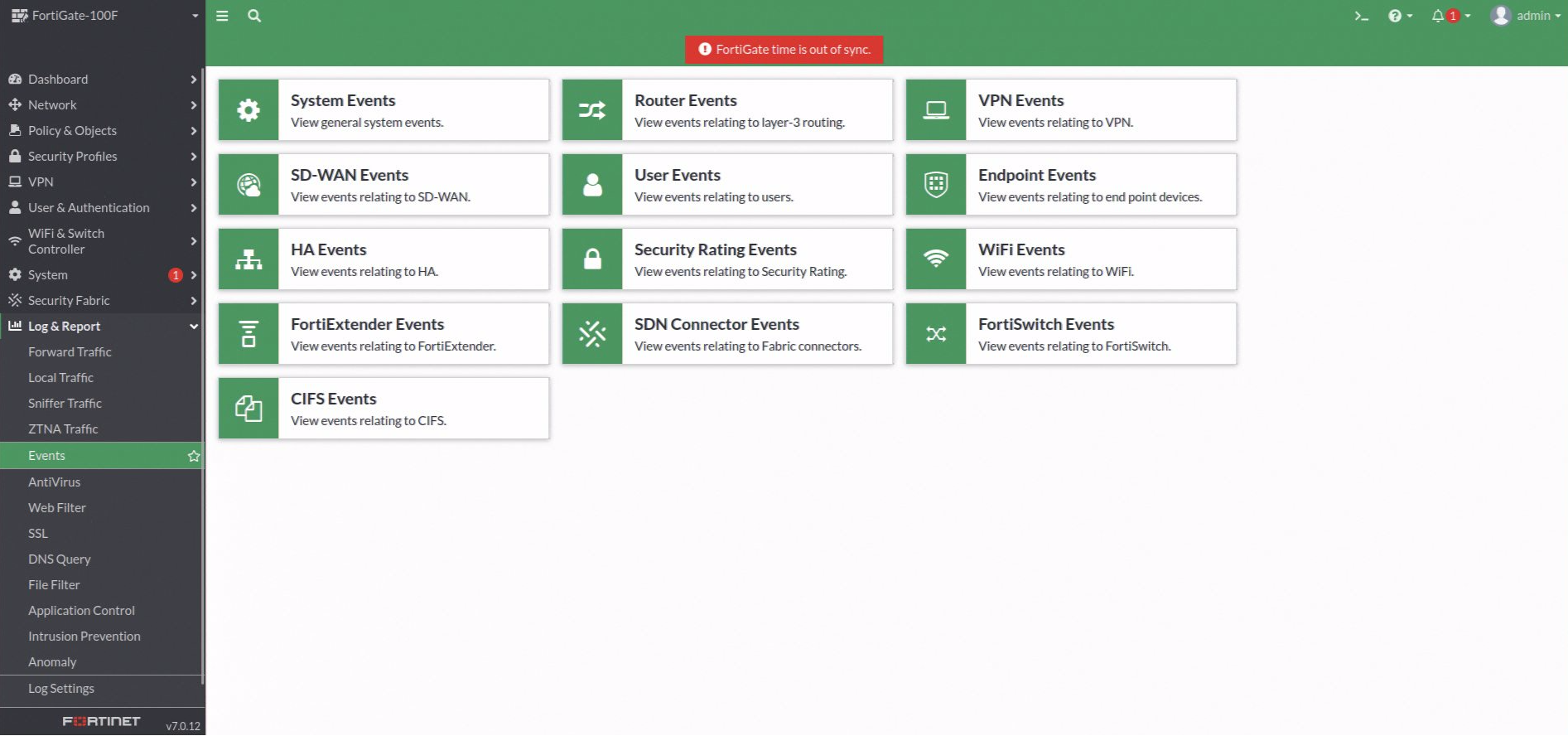The image size is (1568, 736).
Task: Open the SD-WAN Events card title
Action: (350, 175)
